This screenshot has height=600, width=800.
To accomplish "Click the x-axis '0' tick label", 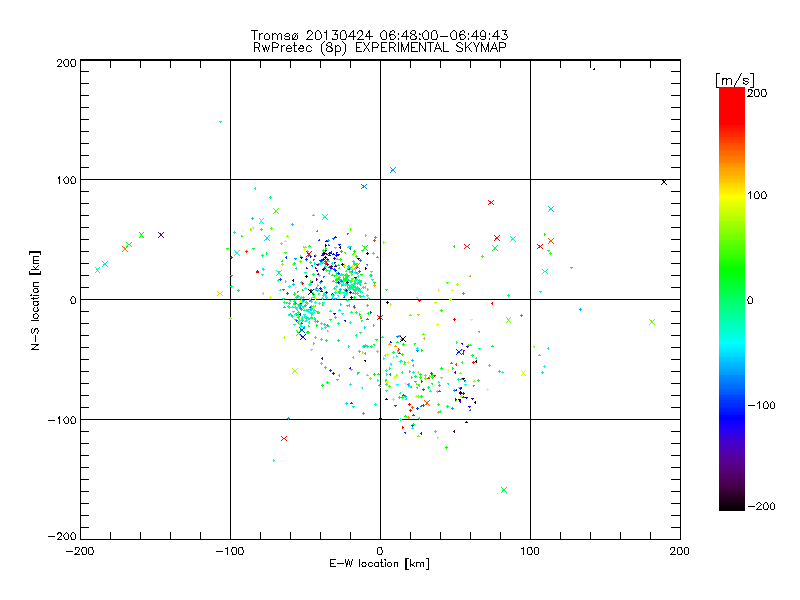I will coord(380,551).
